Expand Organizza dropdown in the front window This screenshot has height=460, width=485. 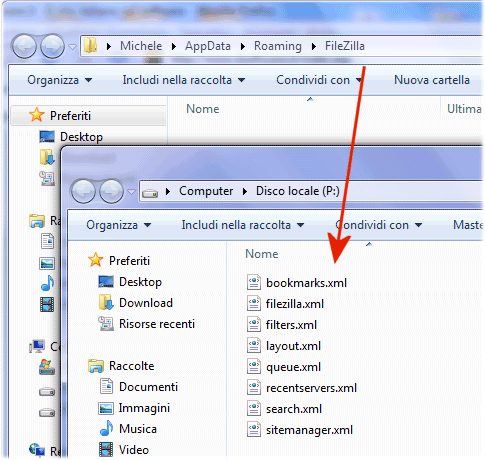click(x=118, y=225)
